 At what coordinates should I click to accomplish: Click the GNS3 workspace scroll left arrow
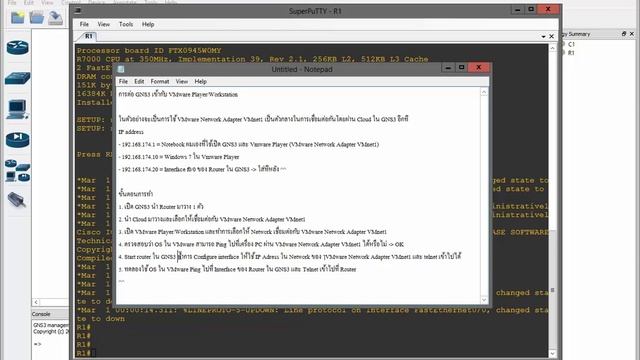pos(36,302)
